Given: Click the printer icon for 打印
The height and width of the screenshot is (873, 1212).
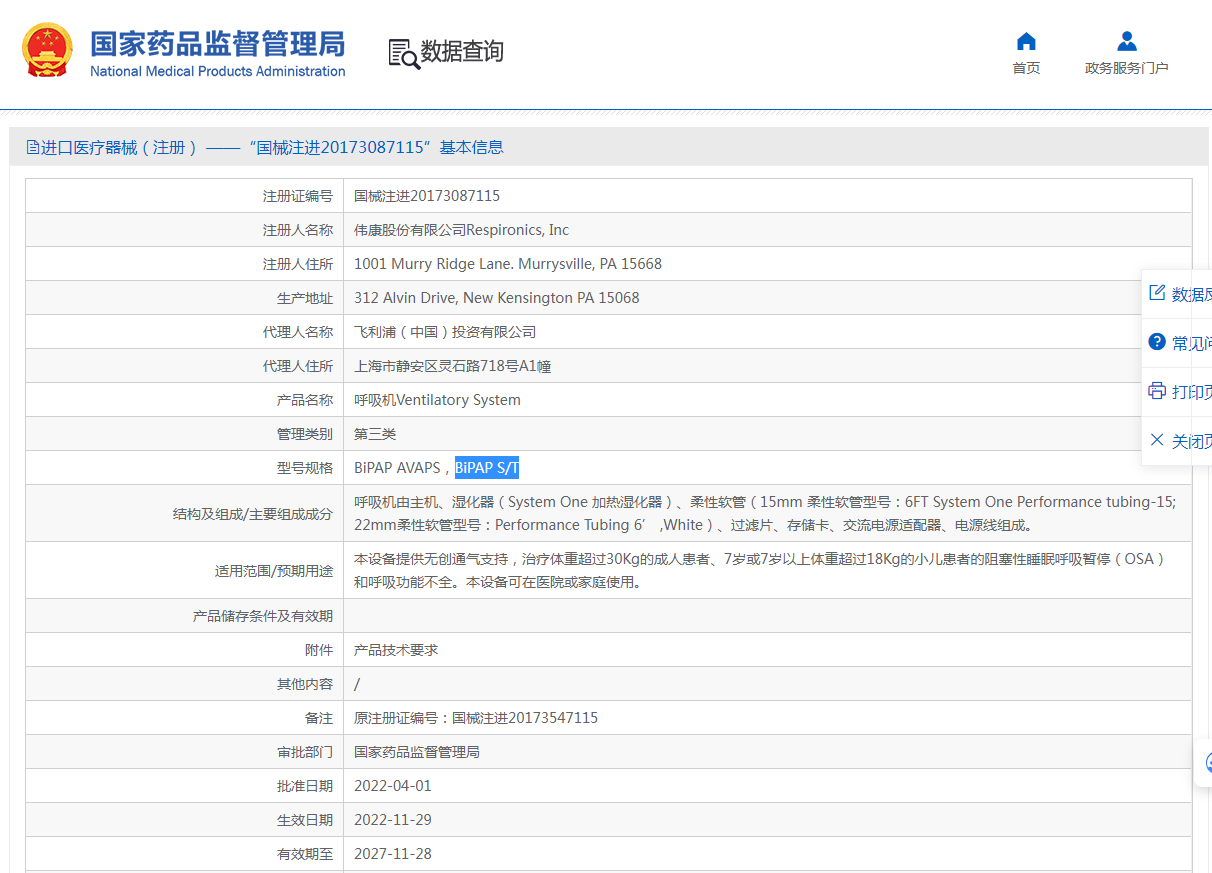Looking at the screenshot, I should (x=1157, y=391).
